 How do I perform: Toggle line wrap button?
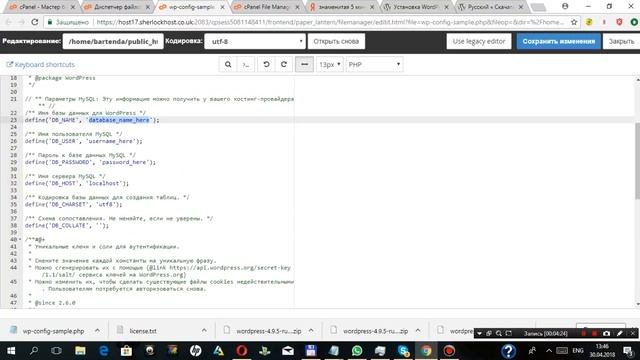[x=304, y=64]
